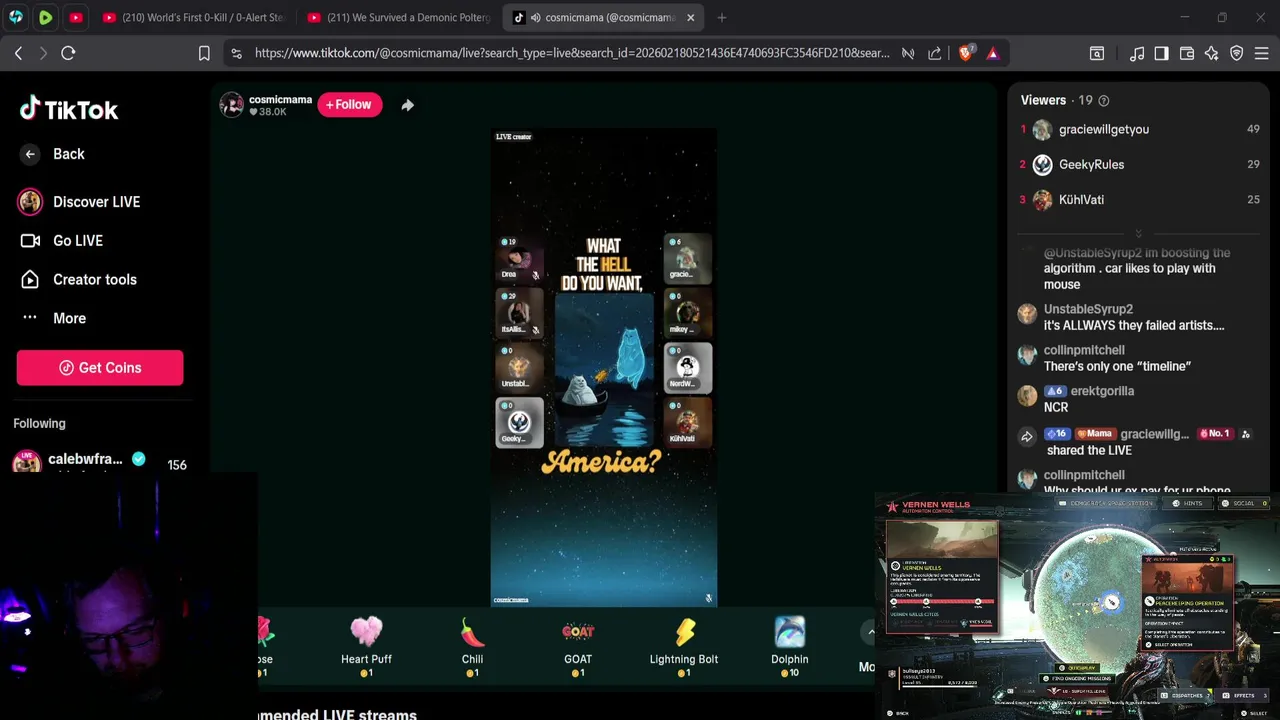Switch to the pinned green play tab
The height and width of the screenshot is (720, 1280).
46,17
